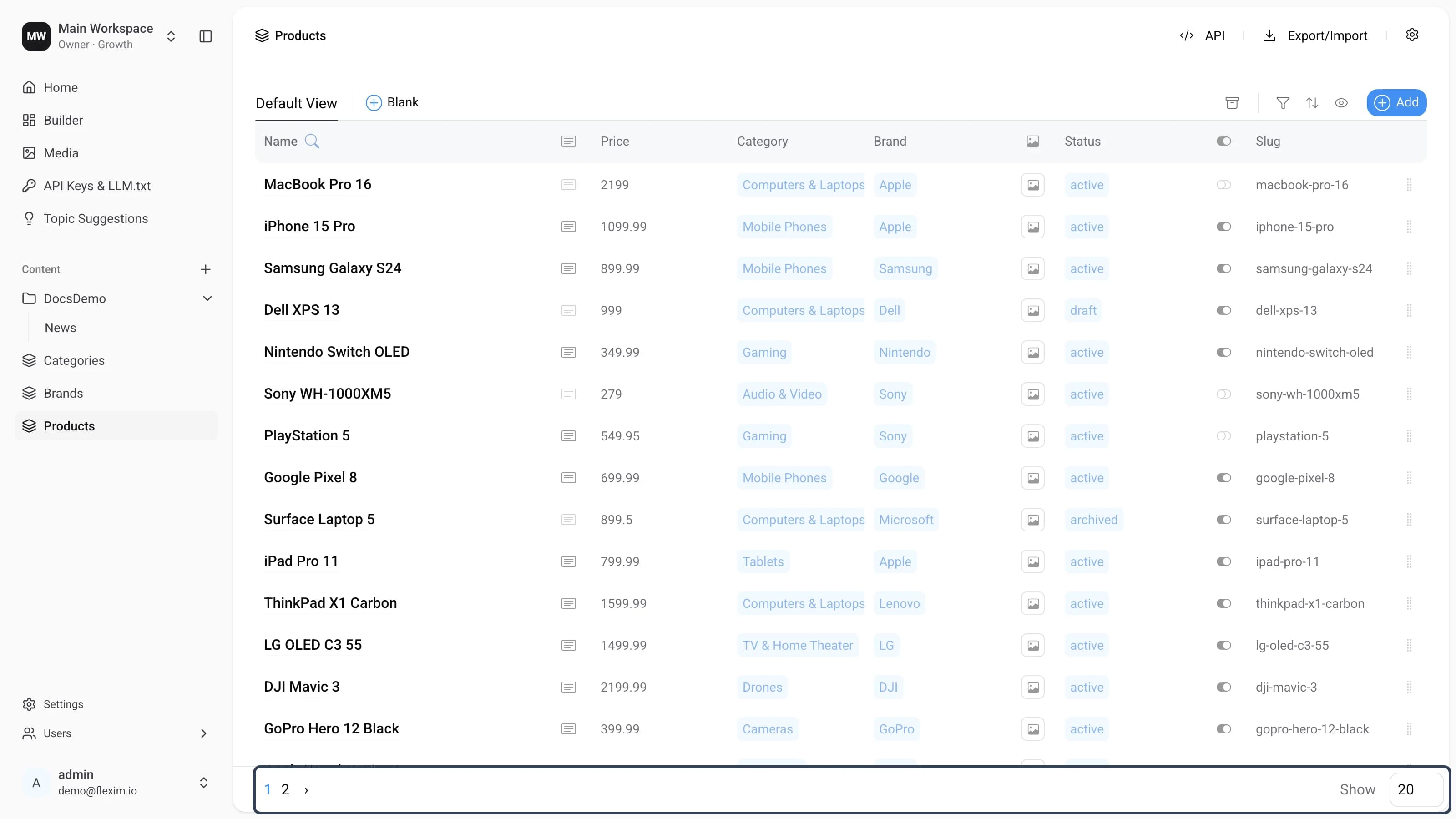
Task: Open the News tree item
Action: pos(61,328)
